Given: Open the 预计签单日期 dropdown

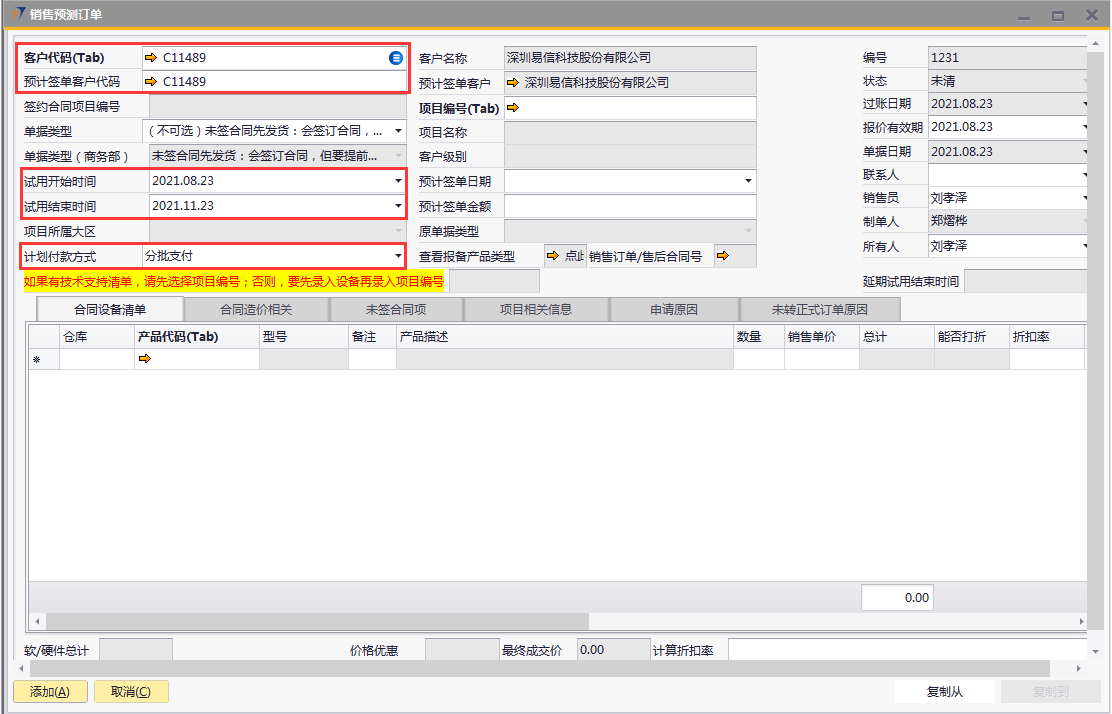Looking at the screenshot, I should click(x=748, y=181).
